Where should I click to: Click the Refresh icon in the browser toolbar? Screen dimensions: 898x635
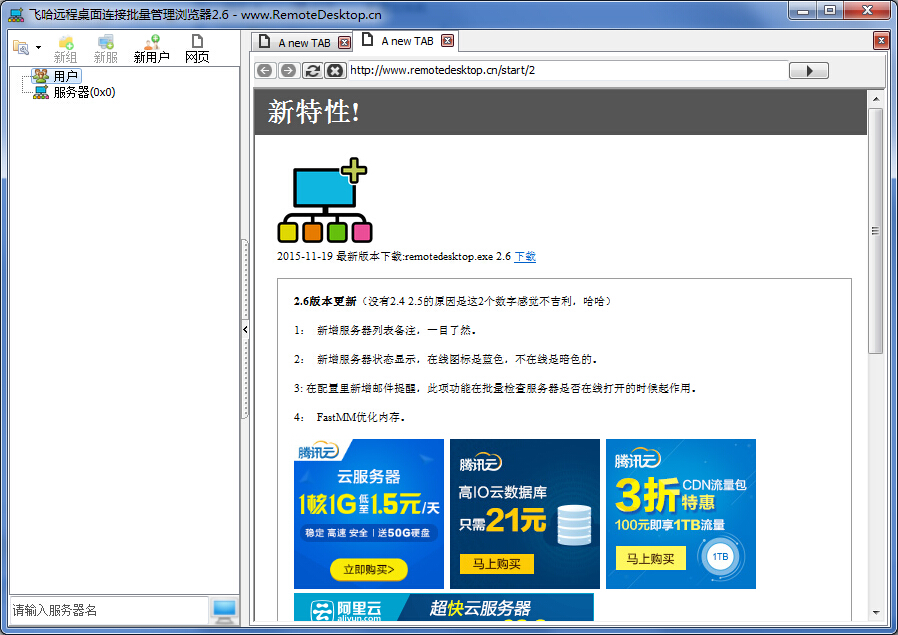click(x=314, y=70)
